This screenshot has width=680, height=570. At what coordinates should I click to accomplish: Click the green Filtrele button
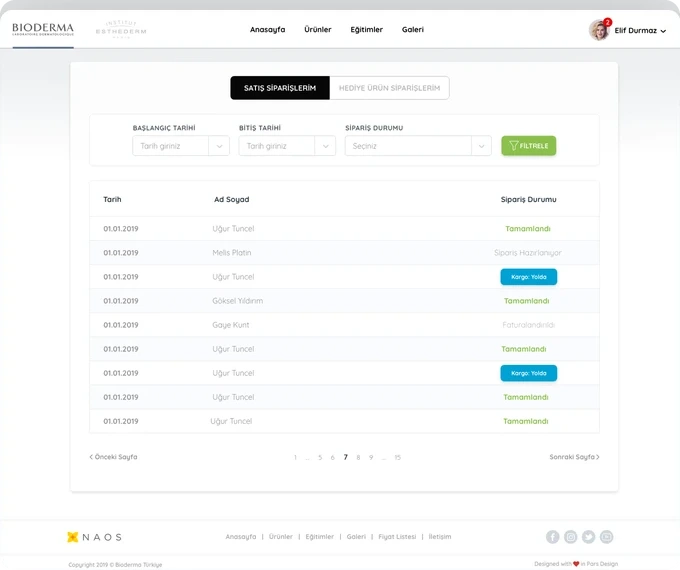click(x=529, y=146)
